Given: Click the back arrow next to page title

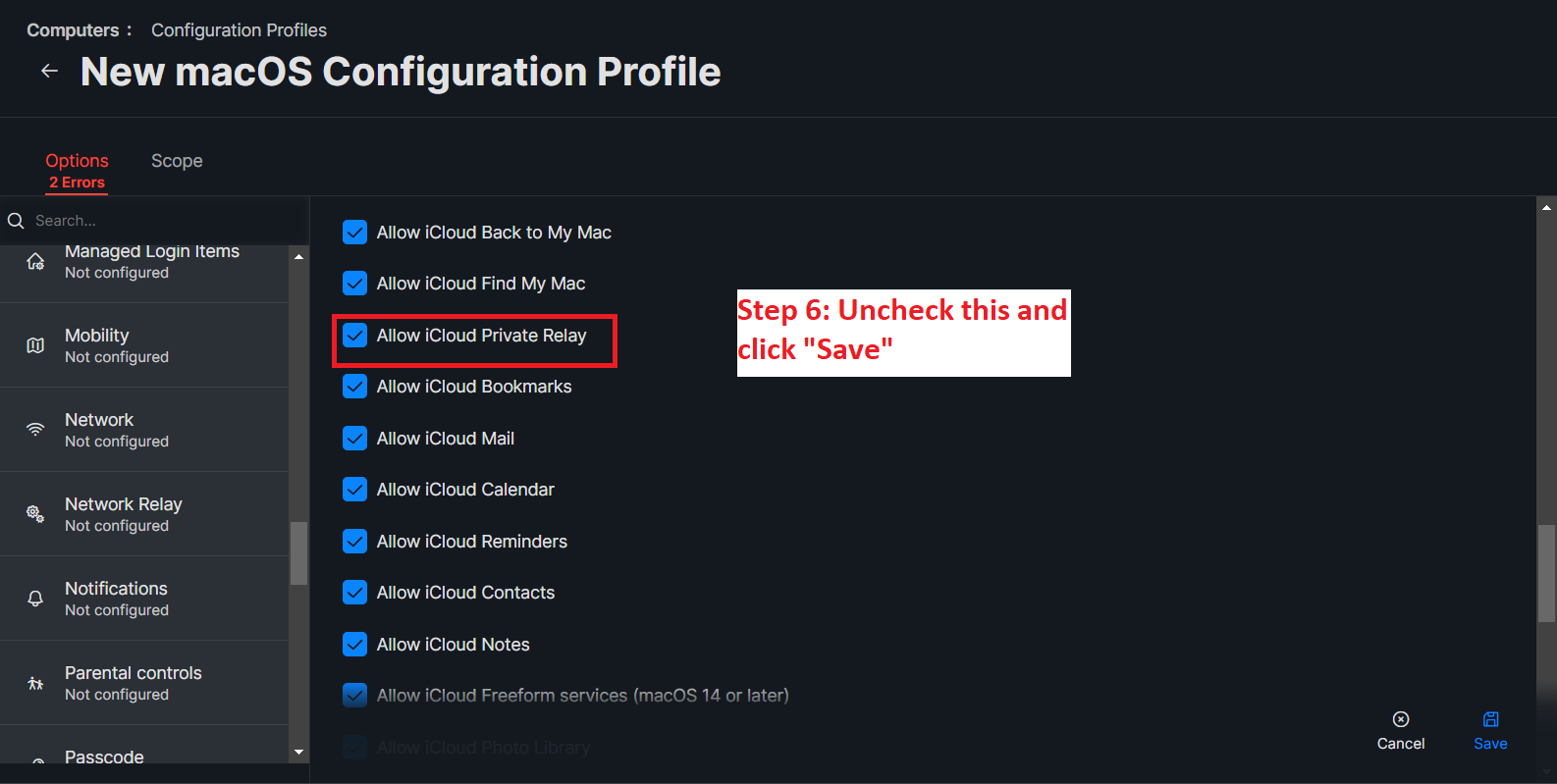Looking at the screenshot, I should pos(49,71).
